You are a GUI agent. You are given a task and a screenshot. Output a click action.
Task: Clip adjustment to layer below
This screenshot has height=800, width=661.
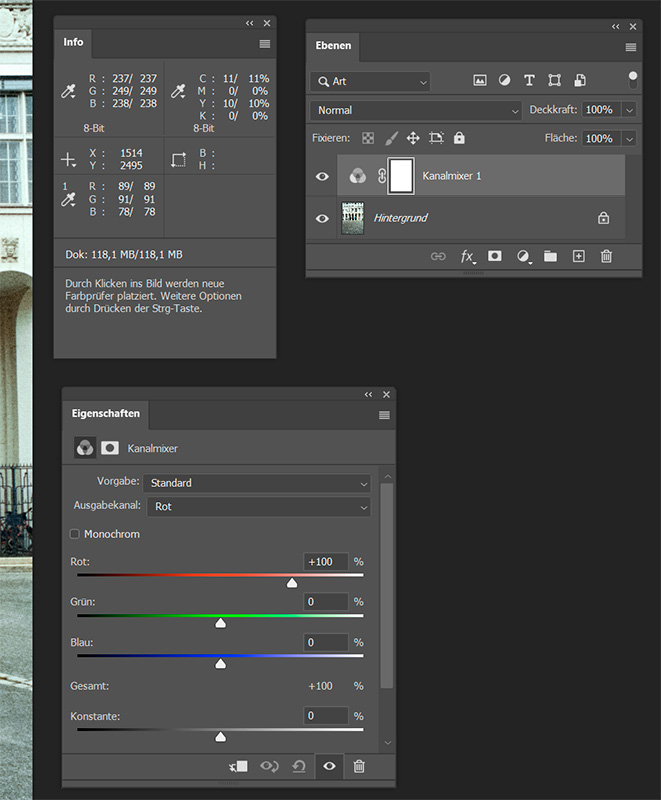click(239, 766)
